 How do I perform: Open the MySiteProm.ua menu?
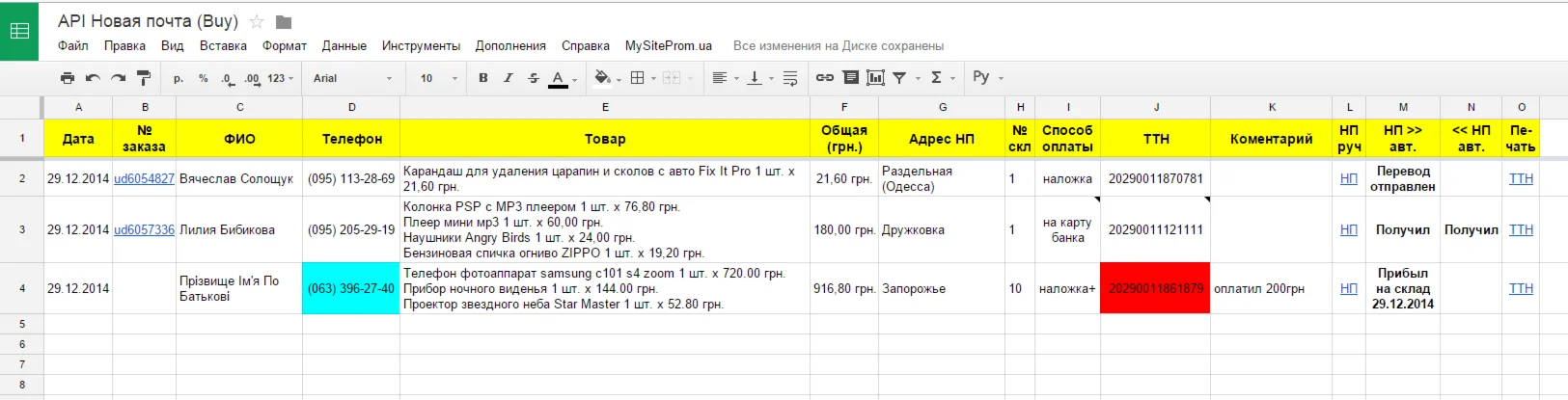[669, 45]
